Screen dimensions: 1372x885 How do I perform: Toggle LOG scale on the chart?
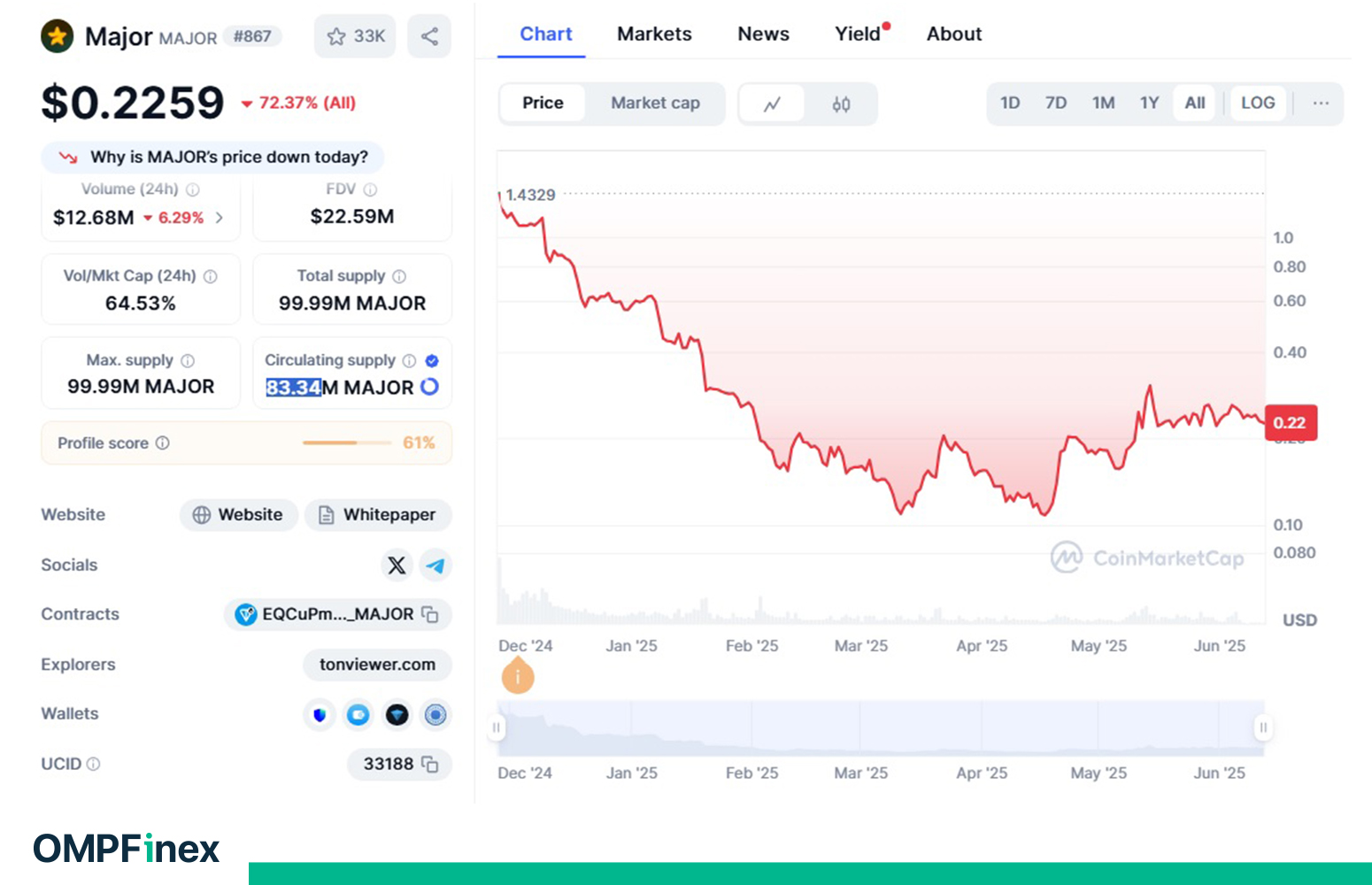(x=1258, y=103)
